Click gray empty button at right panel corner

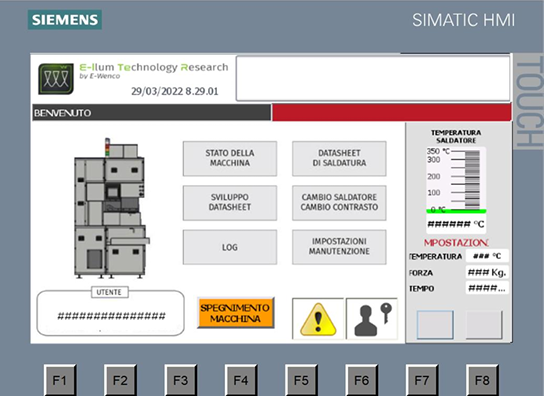tap(484, 325)
